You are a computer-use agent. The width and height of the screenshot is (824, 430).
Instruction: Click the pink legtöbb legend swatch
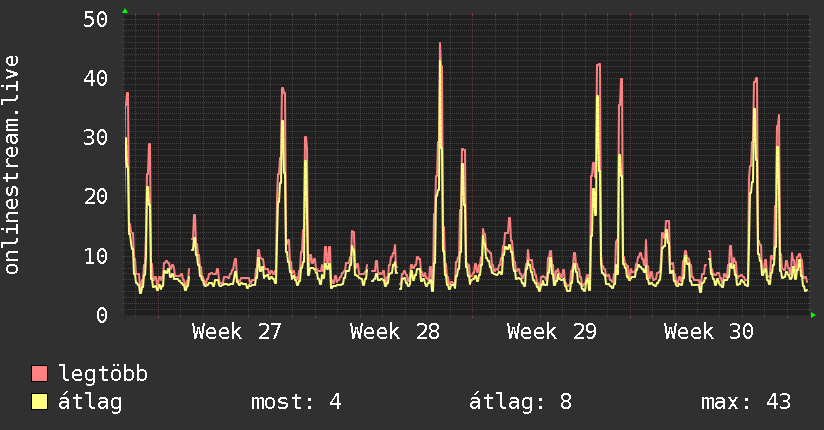click(39, 374)
